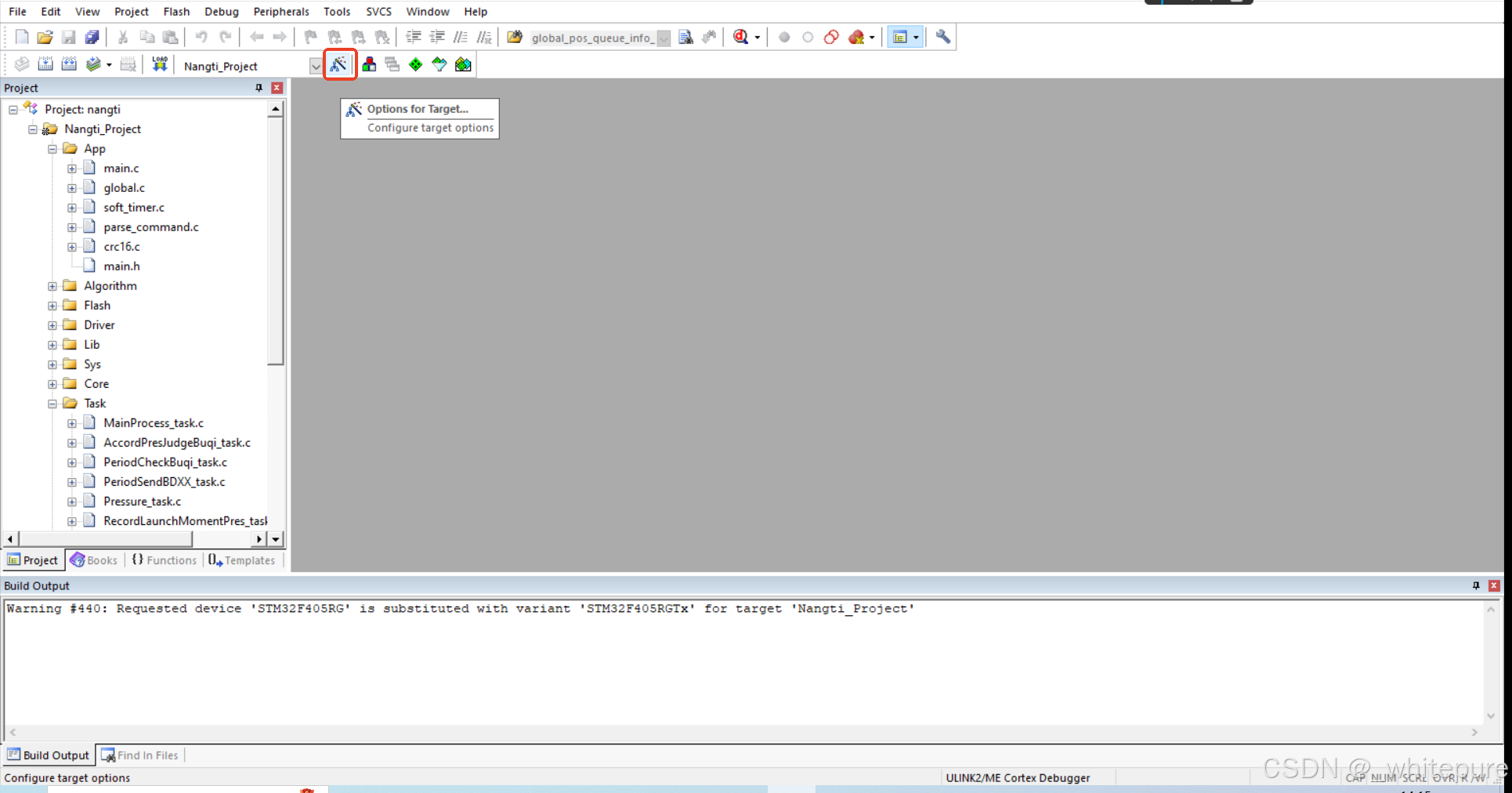Image resolution: width=1512 pixels, height=793 pixels.
Task: Build target files with the Build icon
Action: 45,64
